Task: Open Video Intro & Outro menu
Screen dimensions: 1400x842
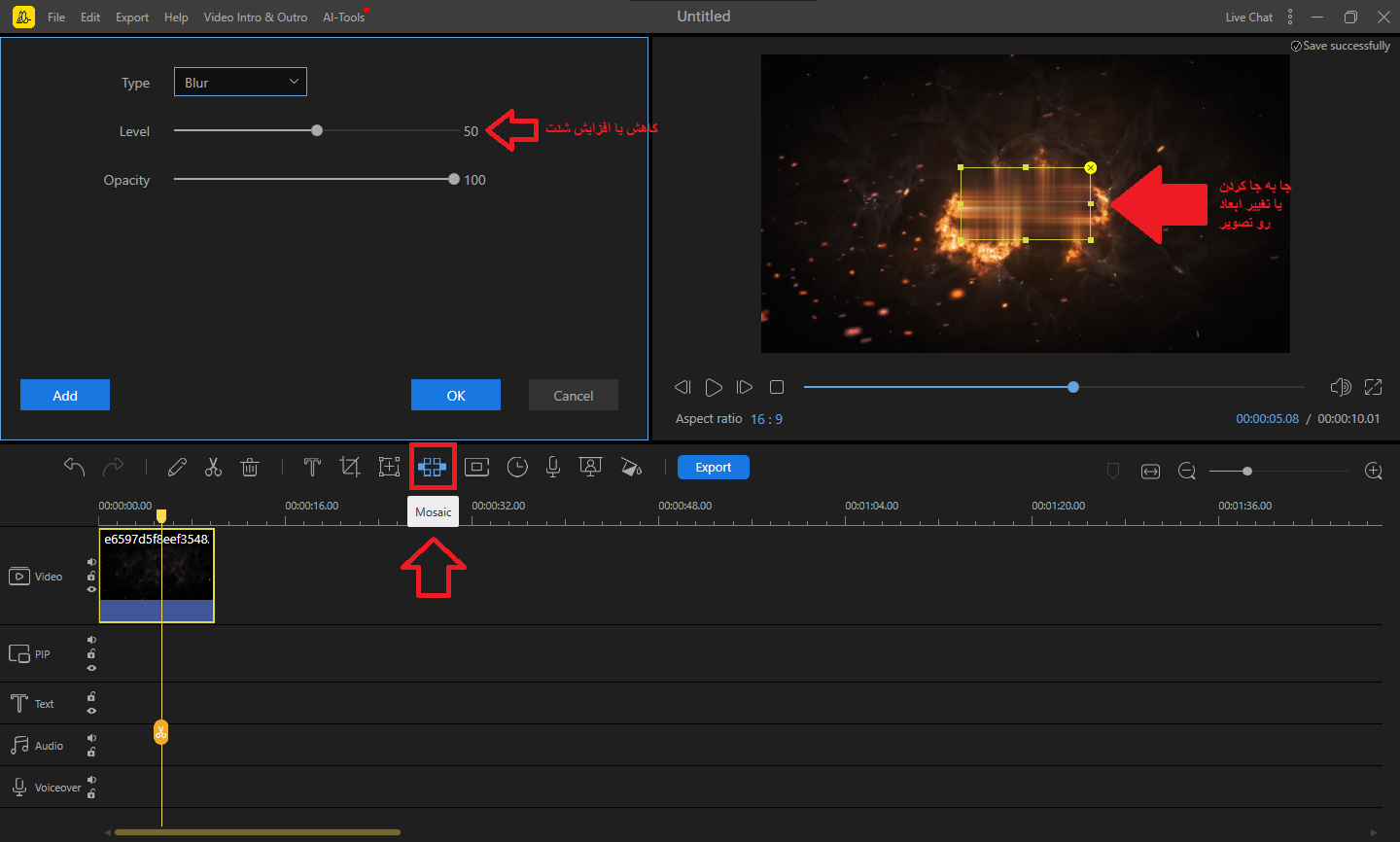Action: 256,18
